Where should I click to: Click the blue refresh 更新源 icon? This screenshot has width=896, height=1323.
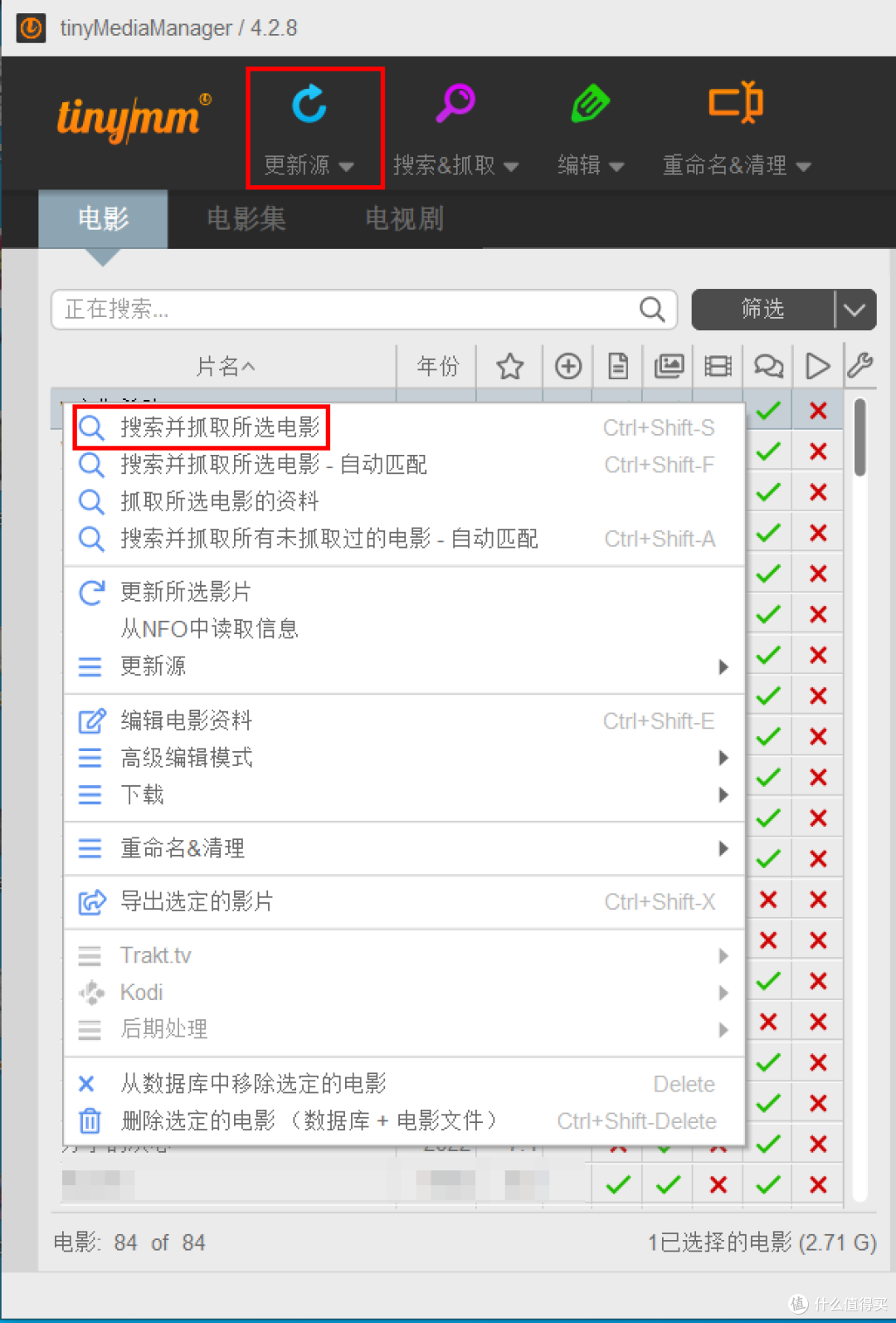tap(310, 104)
